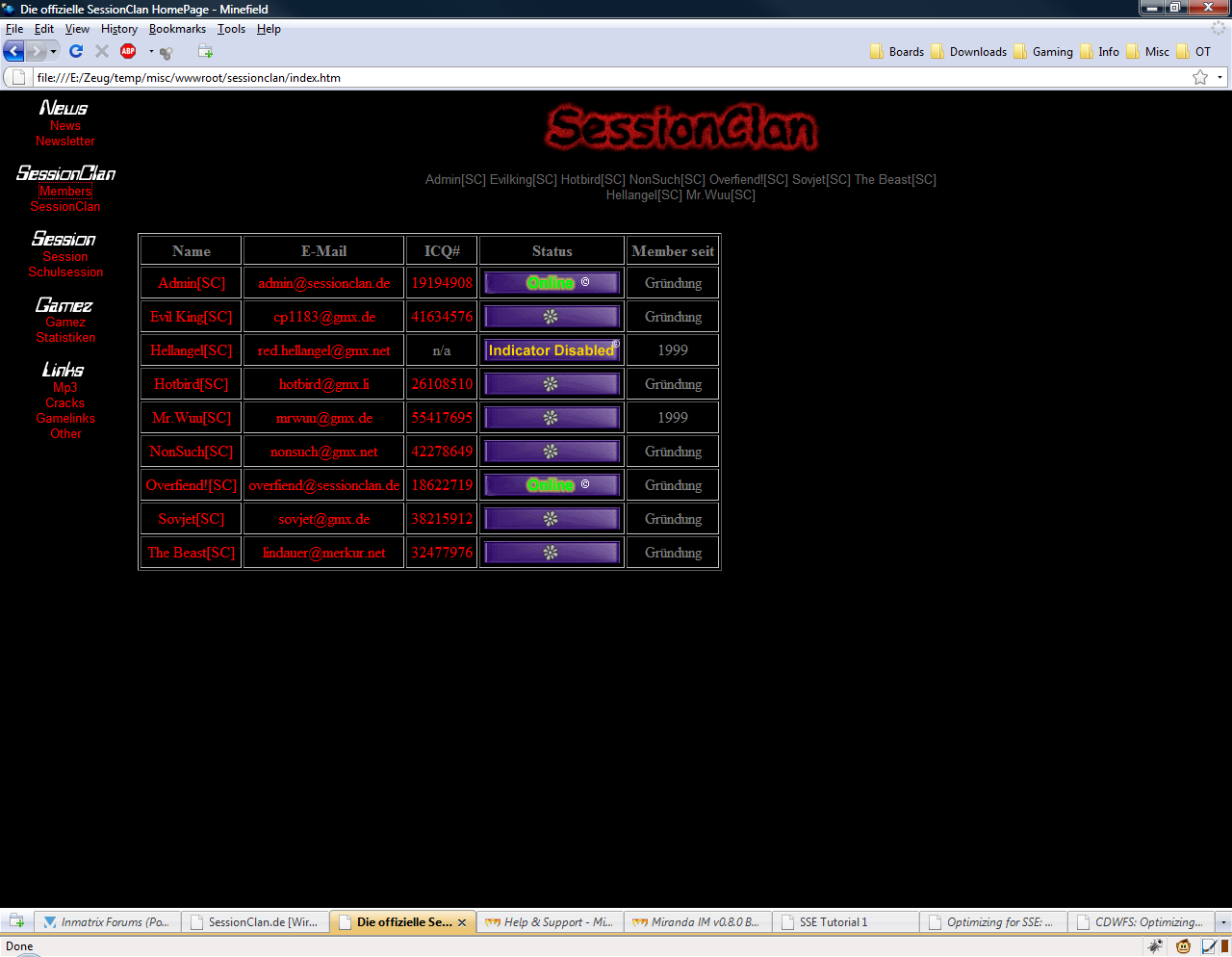This screenshot has width=1232, height=957.
Task: Click the Adblock Plus ABP icon
Action: pyautogui.click(x=128, y=51)
